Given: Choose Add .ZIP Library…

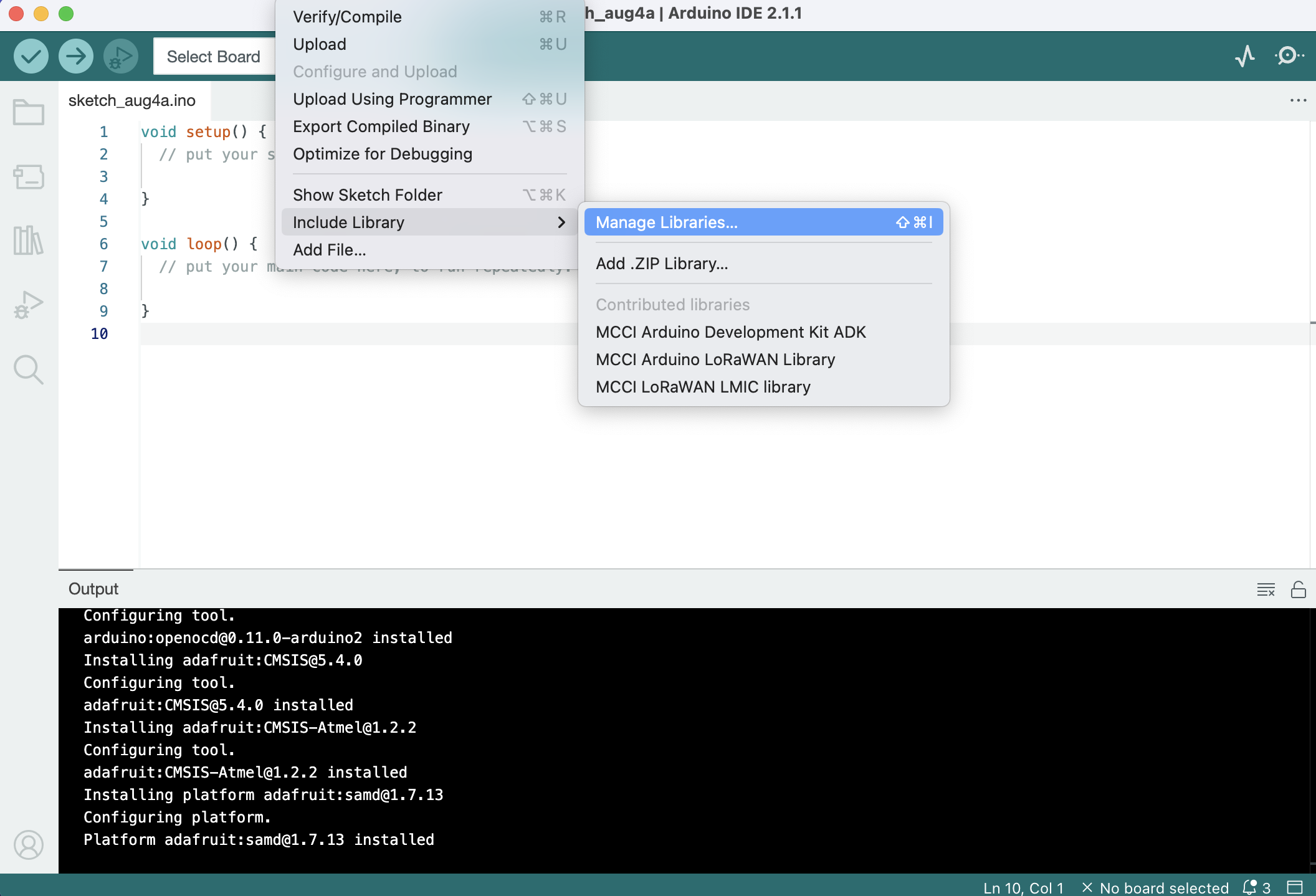Looking at the screenshot, I should [763, 264].
